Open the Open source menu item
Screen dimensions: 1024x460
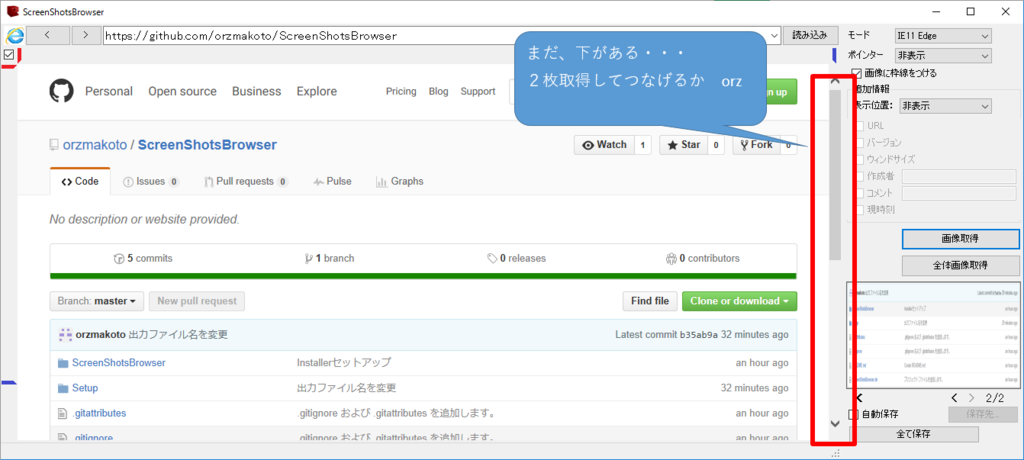pos(182,91)
